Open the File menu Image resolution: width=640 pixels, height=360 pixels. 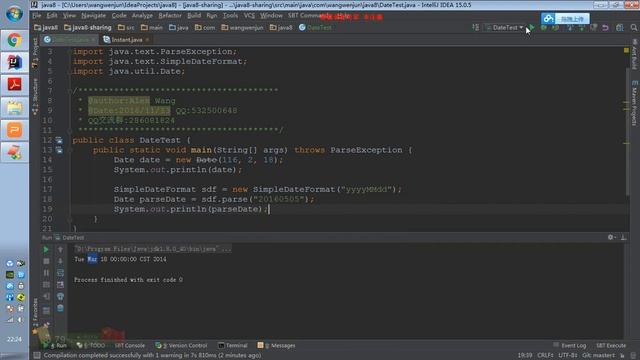37,16
